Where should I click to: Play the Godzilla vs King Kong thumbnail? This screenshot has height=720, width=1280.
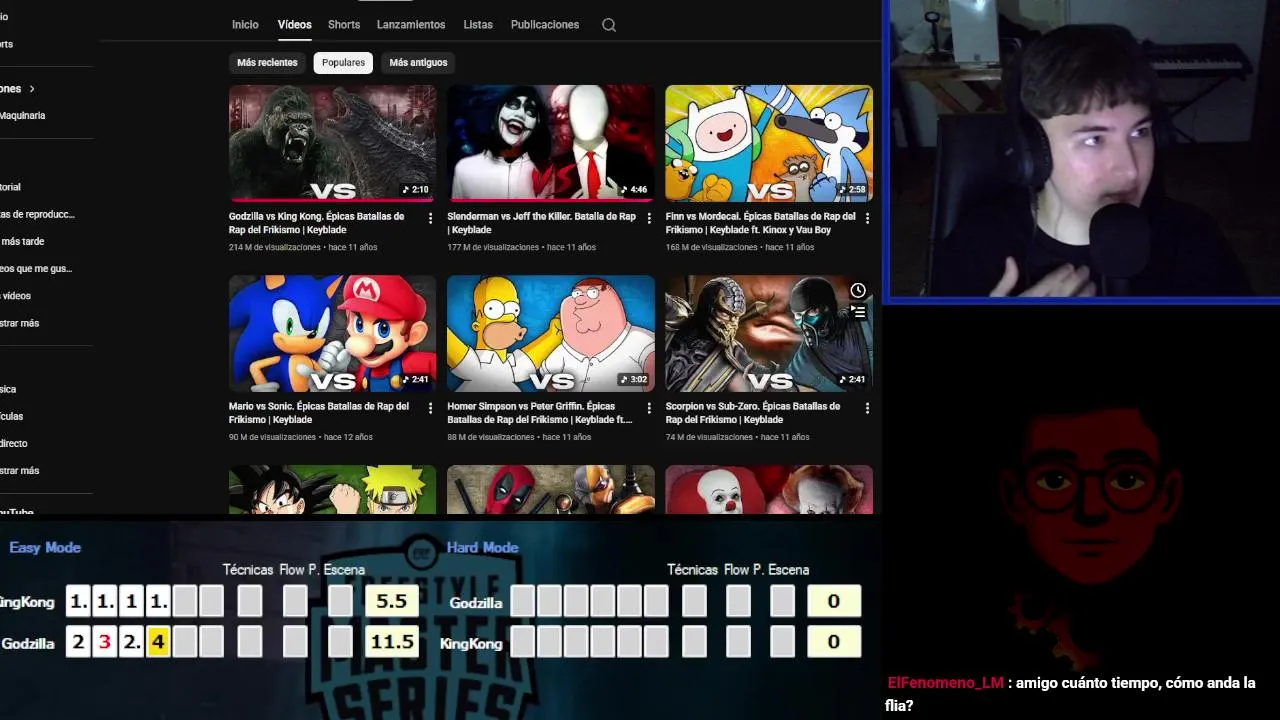coord(332,143)
